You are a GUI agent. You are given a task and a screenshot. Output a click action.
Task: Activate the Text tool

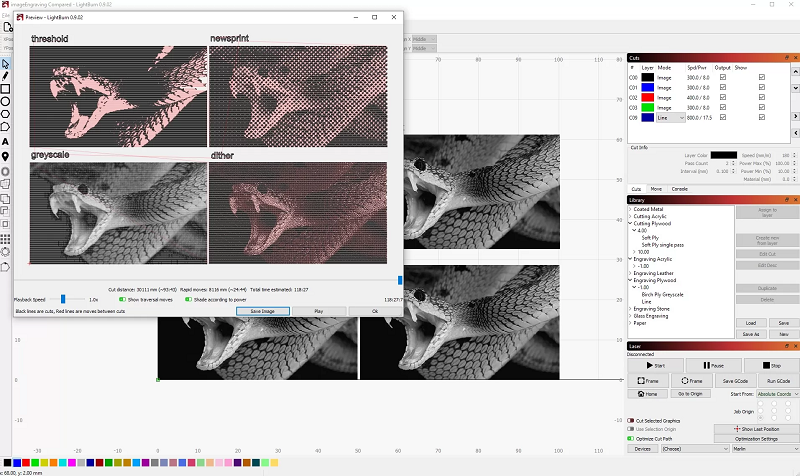(x=6, y=142)
